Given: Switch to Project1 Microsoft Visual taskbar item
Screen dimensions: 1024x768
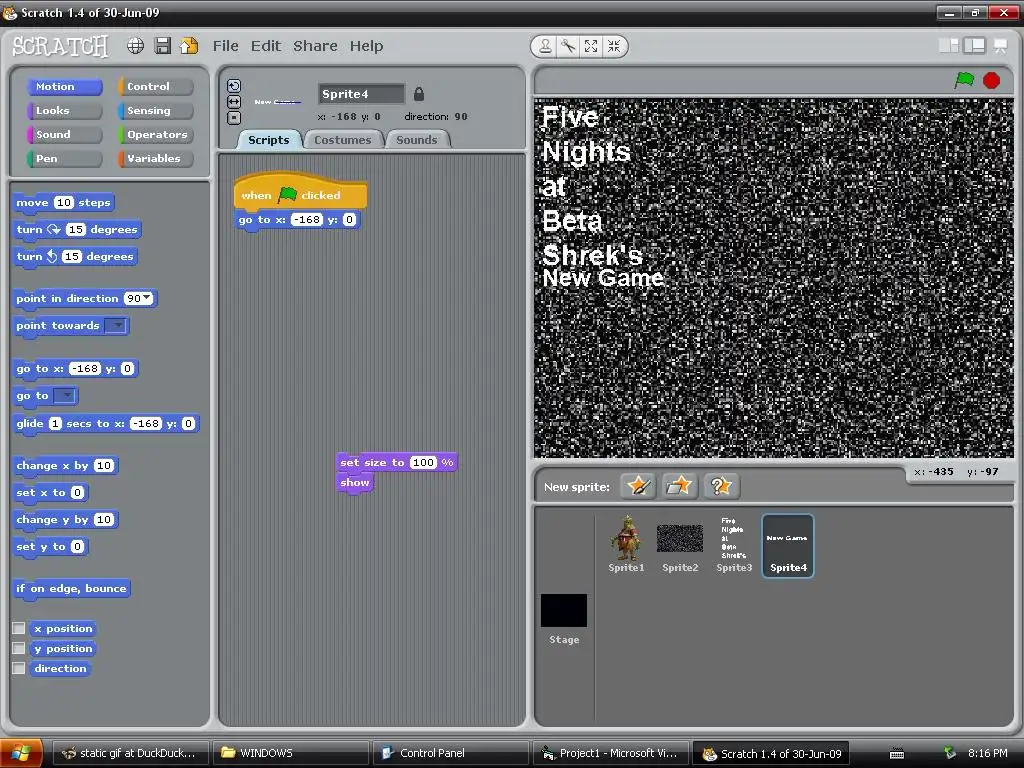Looking at the screenshot, I should click(x=611, y=753).
